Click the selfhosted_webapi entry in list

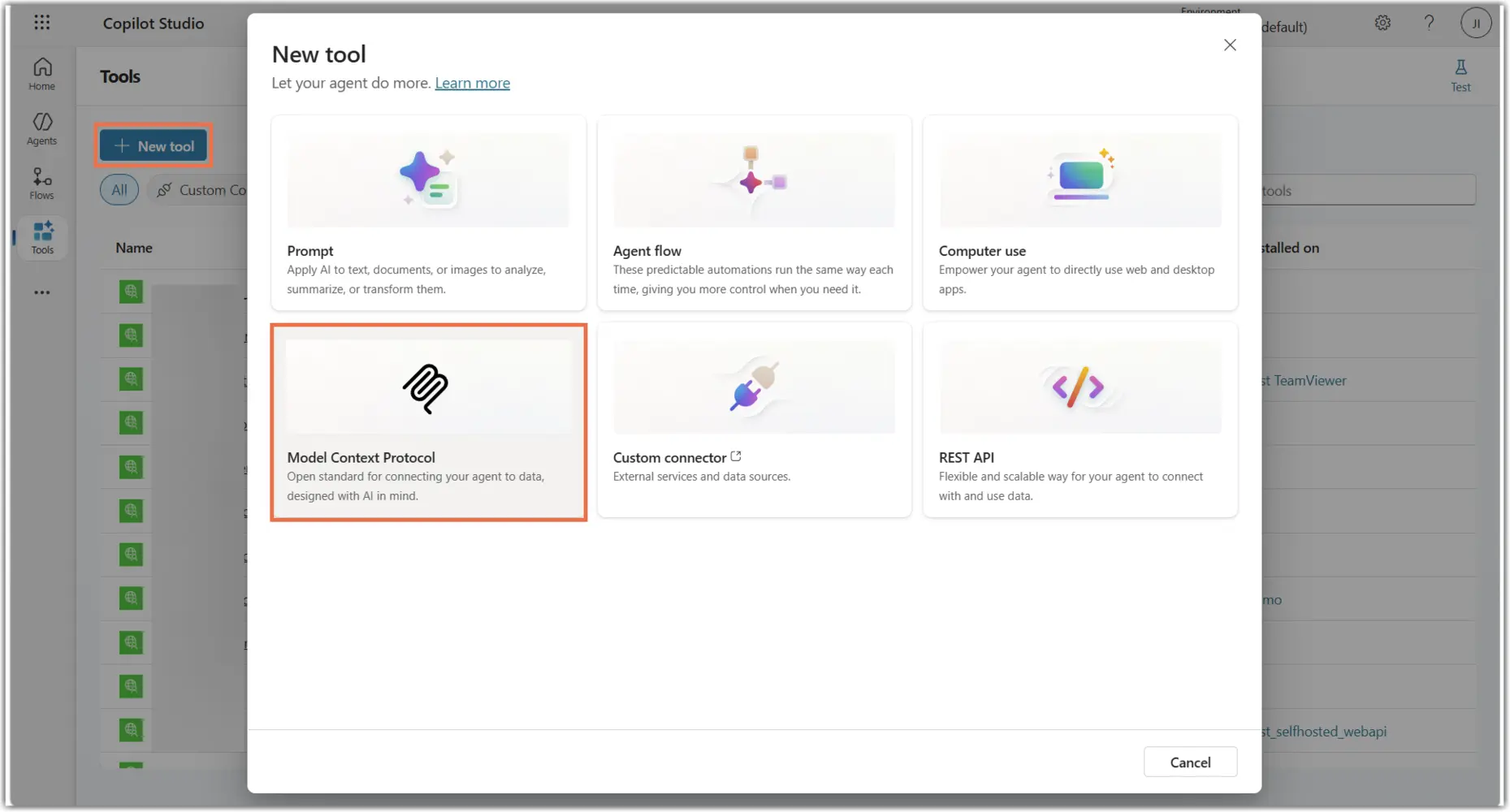click(1324, 732)
